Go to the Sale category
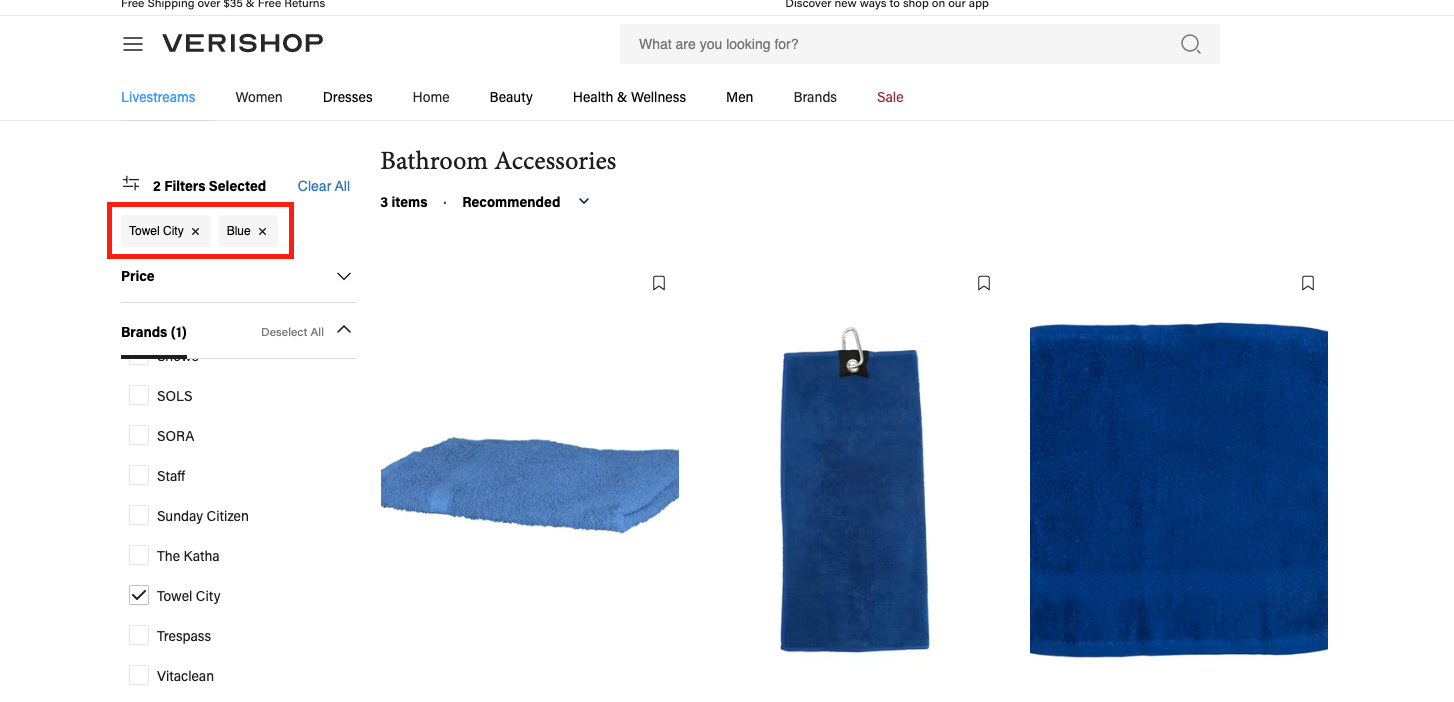This screenshot has width=1454, height=702. point(890,97)
